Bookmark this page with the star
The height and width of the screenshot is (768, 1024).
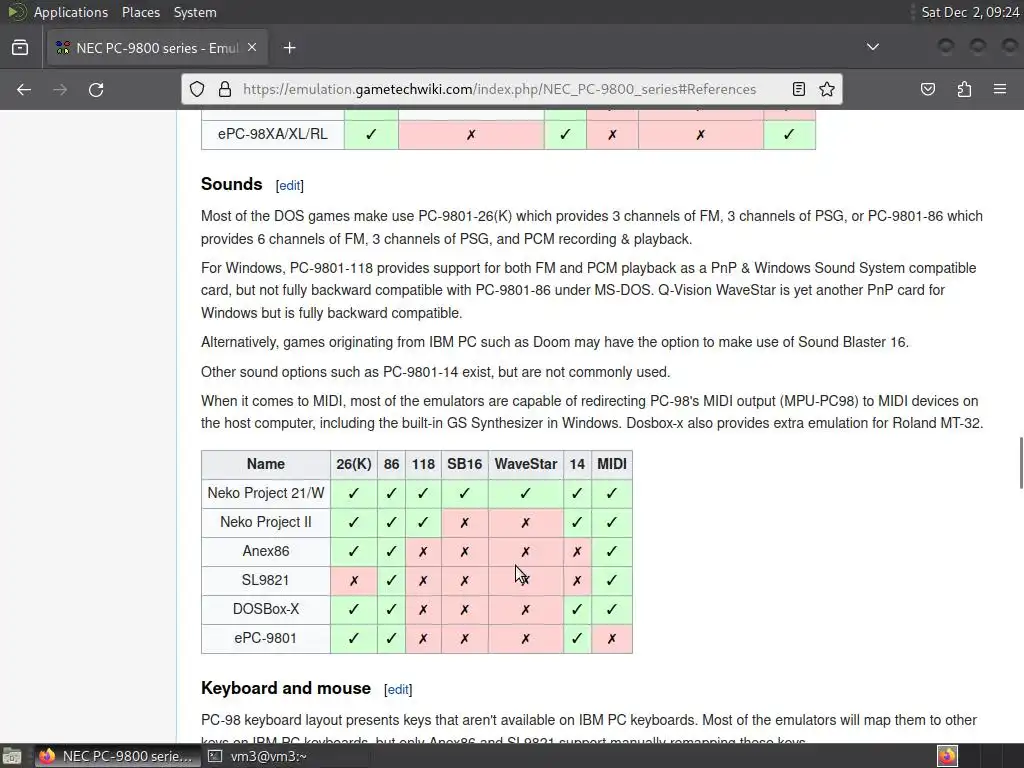pyautogui.click(x=827, y=89)
